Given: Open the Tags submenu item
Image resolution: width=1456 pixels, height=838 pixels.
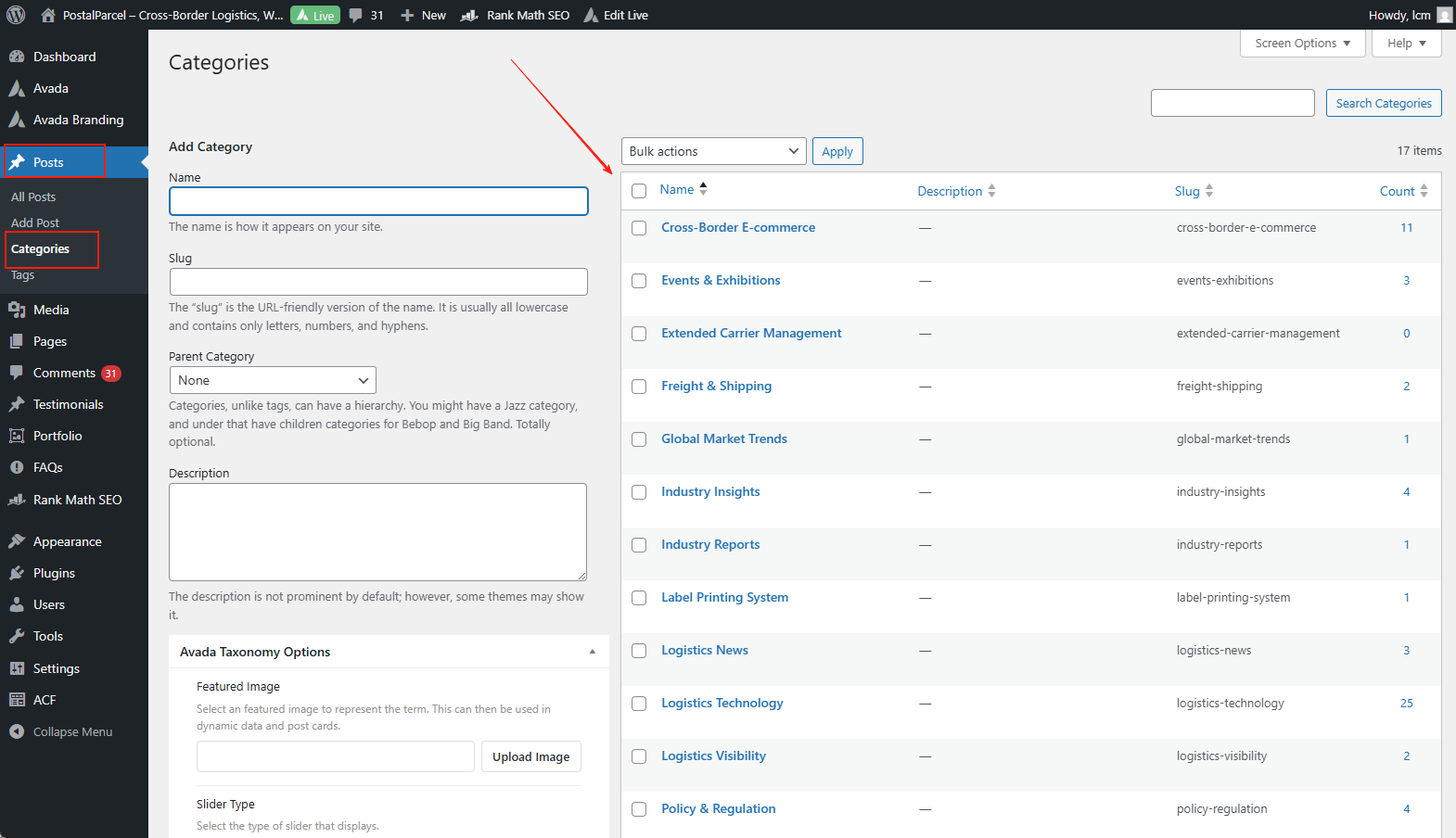Looking at the screenshot, I should [x=23, y=275].
